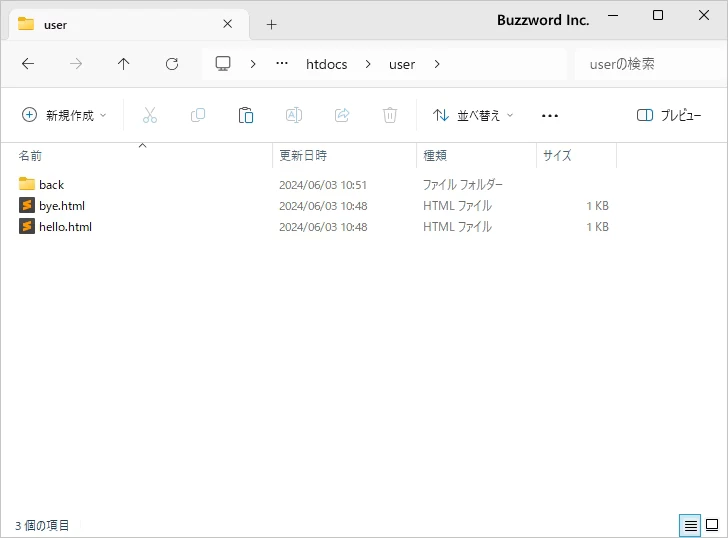Click the Up directory arrow

(124, 64)
